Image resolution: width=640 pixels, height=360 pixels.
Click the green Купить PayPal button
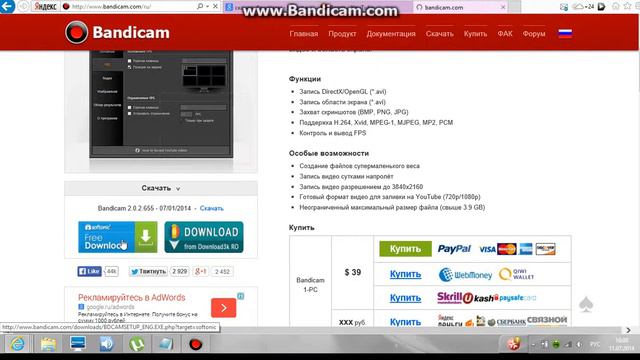[405, 249]
